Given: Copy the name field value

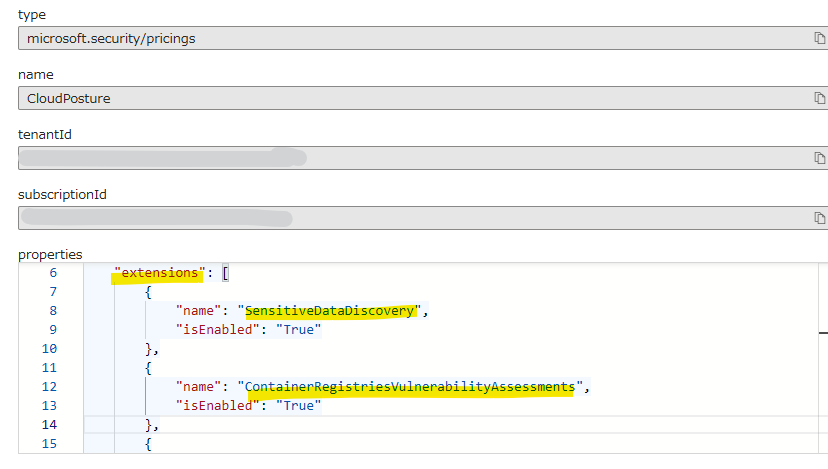Looking at the screenshot, I should pos(820,98).
